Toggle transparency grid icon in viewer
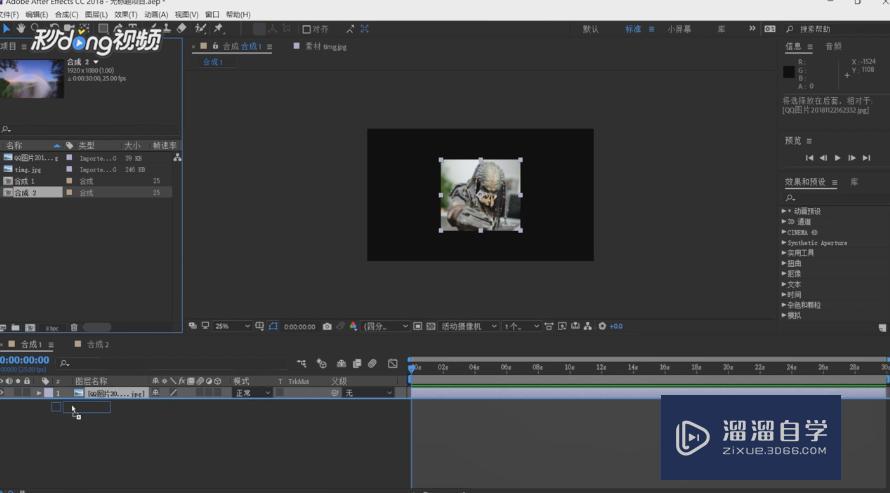Image resolution: width=890 pixels, height=493 pixels. (431, 326)
